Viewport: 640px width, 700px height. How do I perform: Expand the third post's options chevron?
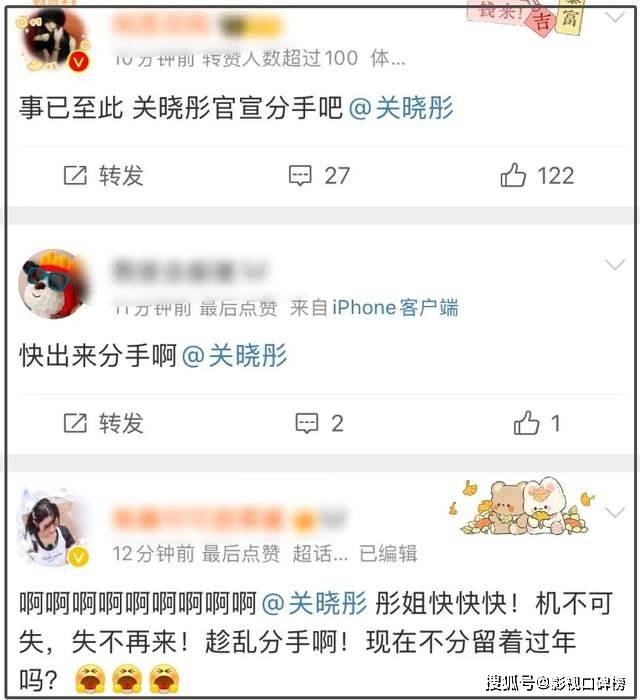pyautogui.click(x=615, y=512)
